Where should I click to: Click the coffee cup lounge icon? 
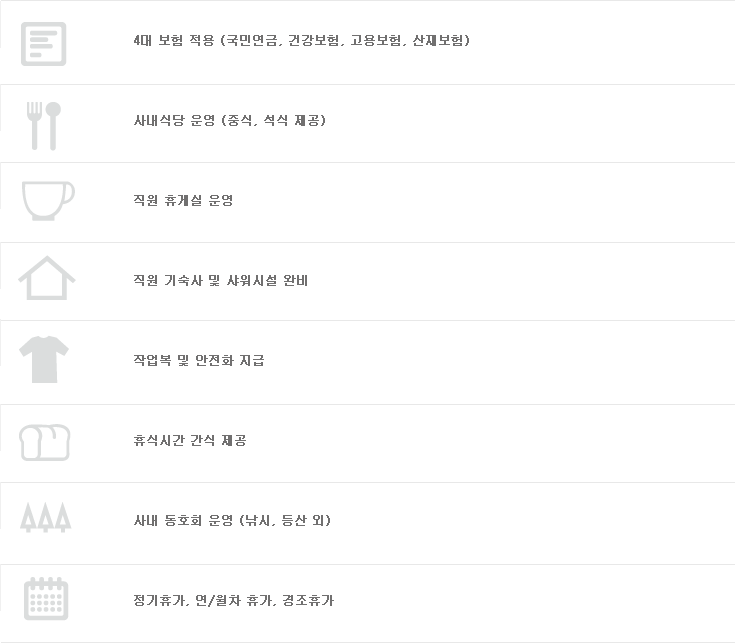[x=48, y=201]
